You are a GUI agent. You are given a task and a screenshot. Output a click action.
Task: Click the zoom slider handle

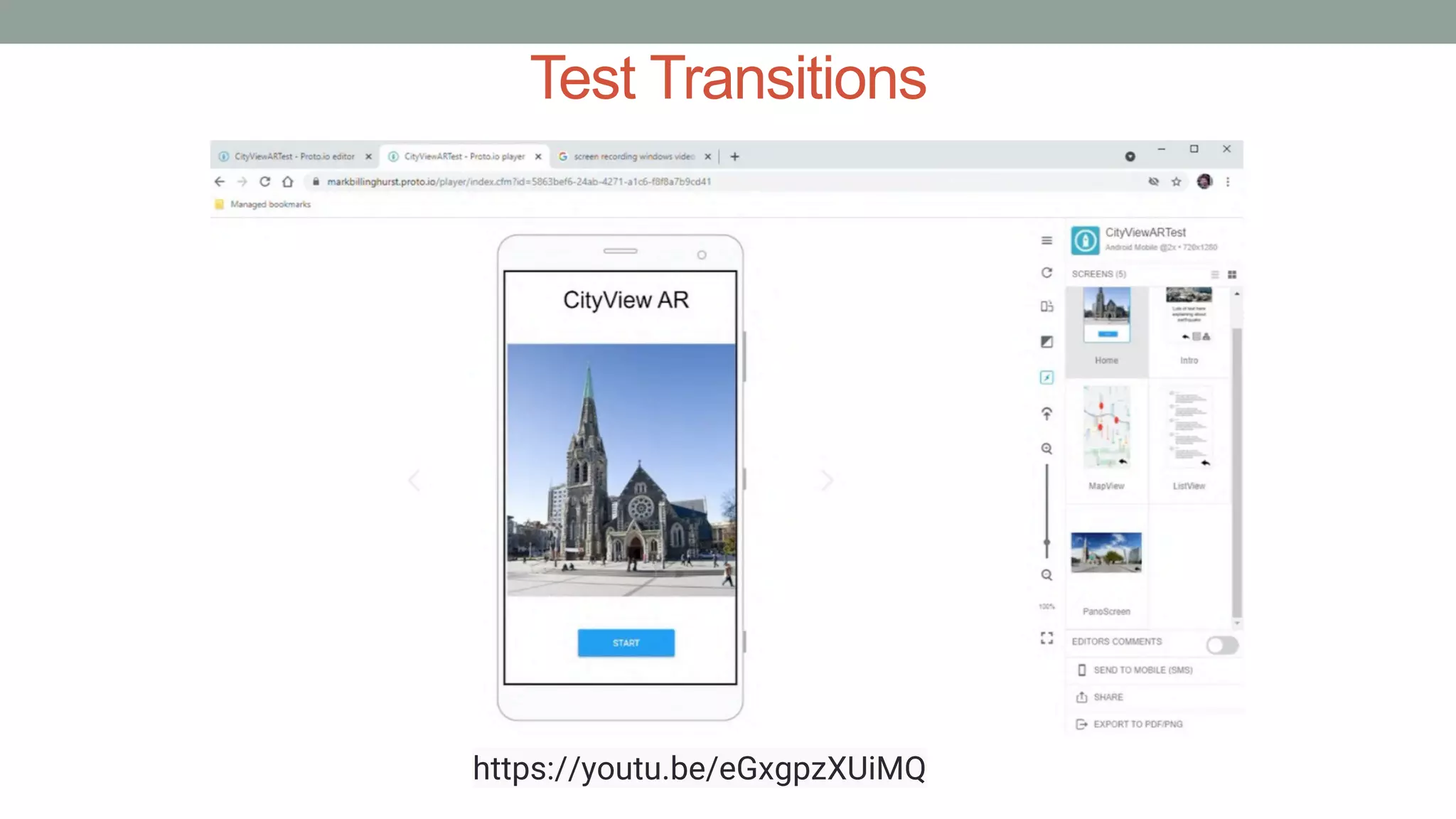pos(1046,542)
